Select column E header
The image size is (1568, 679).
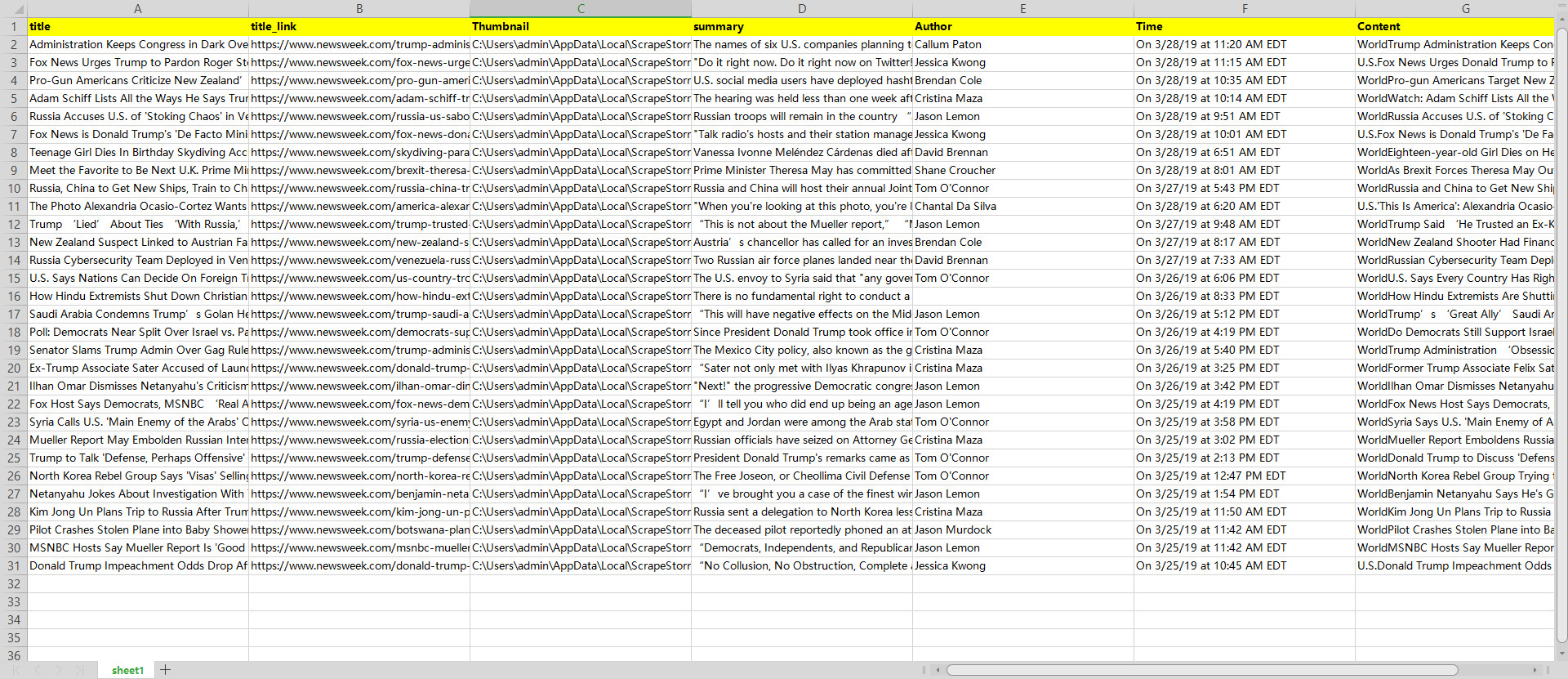1023,8
